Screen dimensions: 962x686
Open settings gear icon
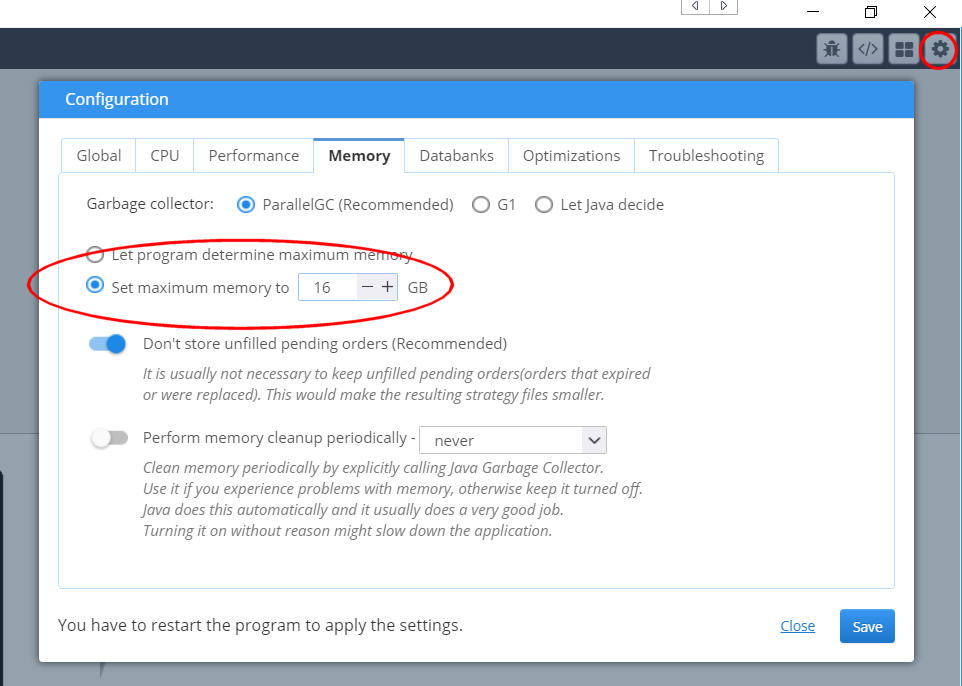click(x=939, y=48)
